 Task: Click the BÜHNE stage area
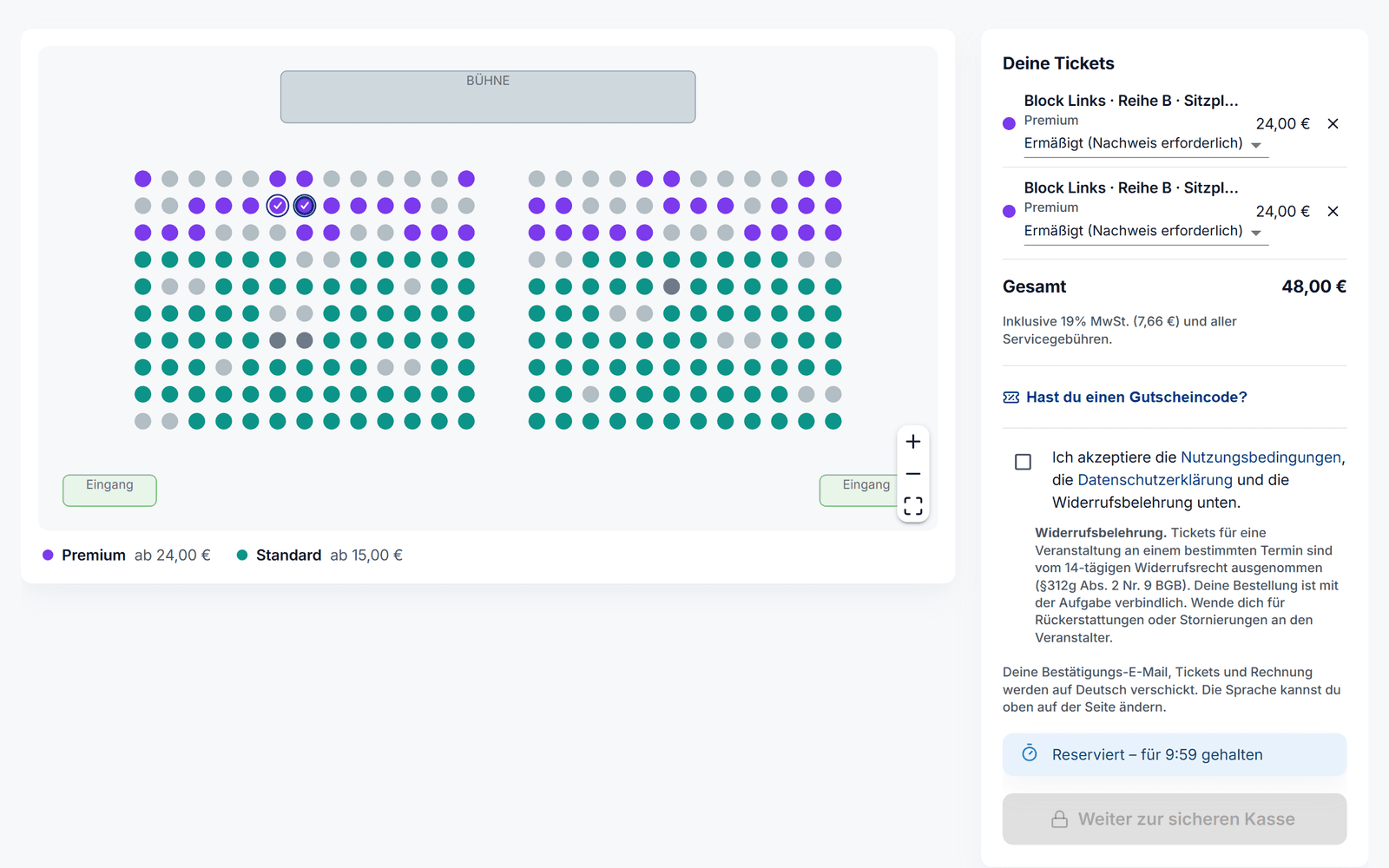pos(488,97)
